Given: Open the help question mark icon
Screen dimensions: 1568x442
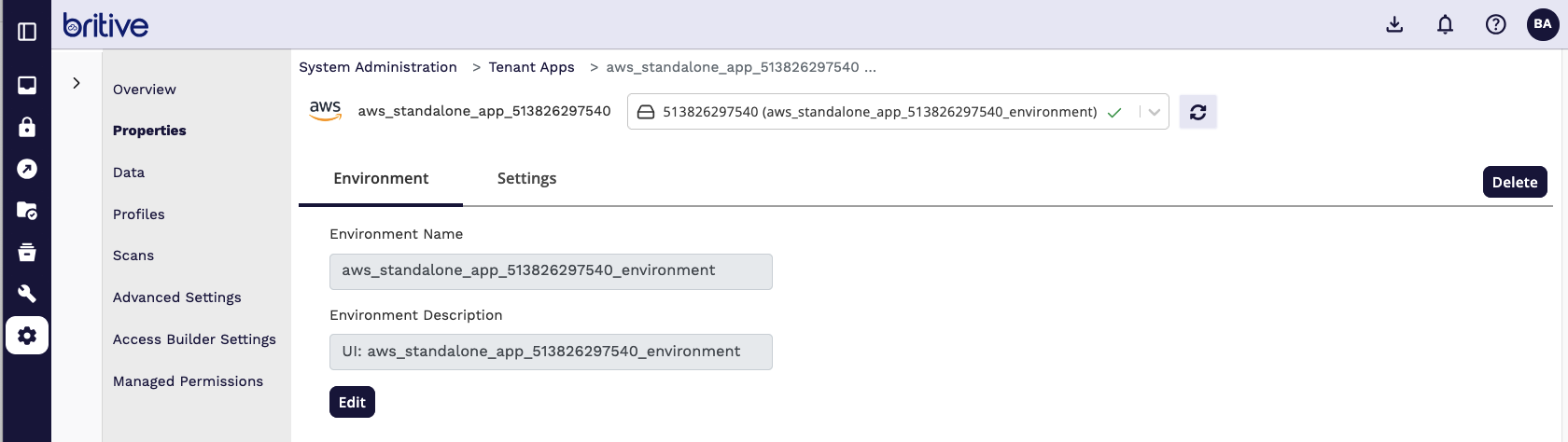Looking at the screenshot, I should click(1495, 24).
